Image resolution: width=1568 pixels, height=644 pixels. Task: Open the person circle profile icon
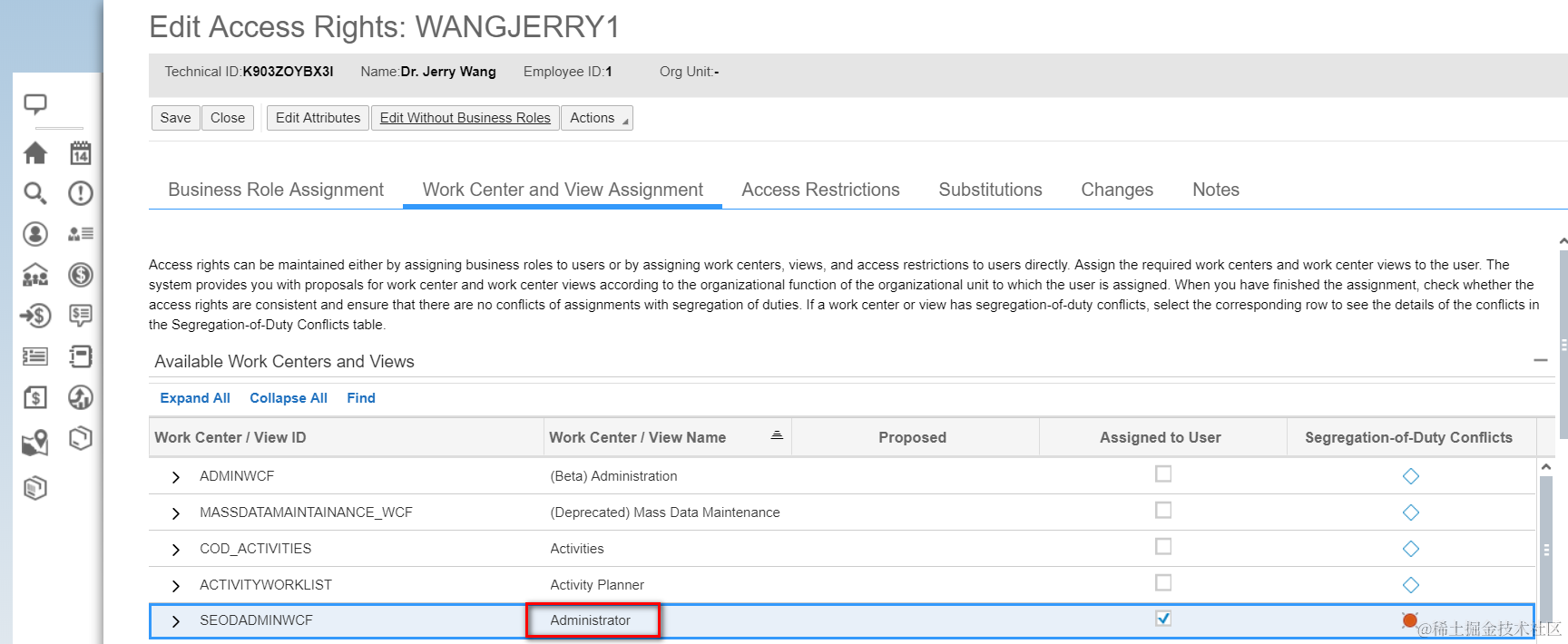pos(35,234)
